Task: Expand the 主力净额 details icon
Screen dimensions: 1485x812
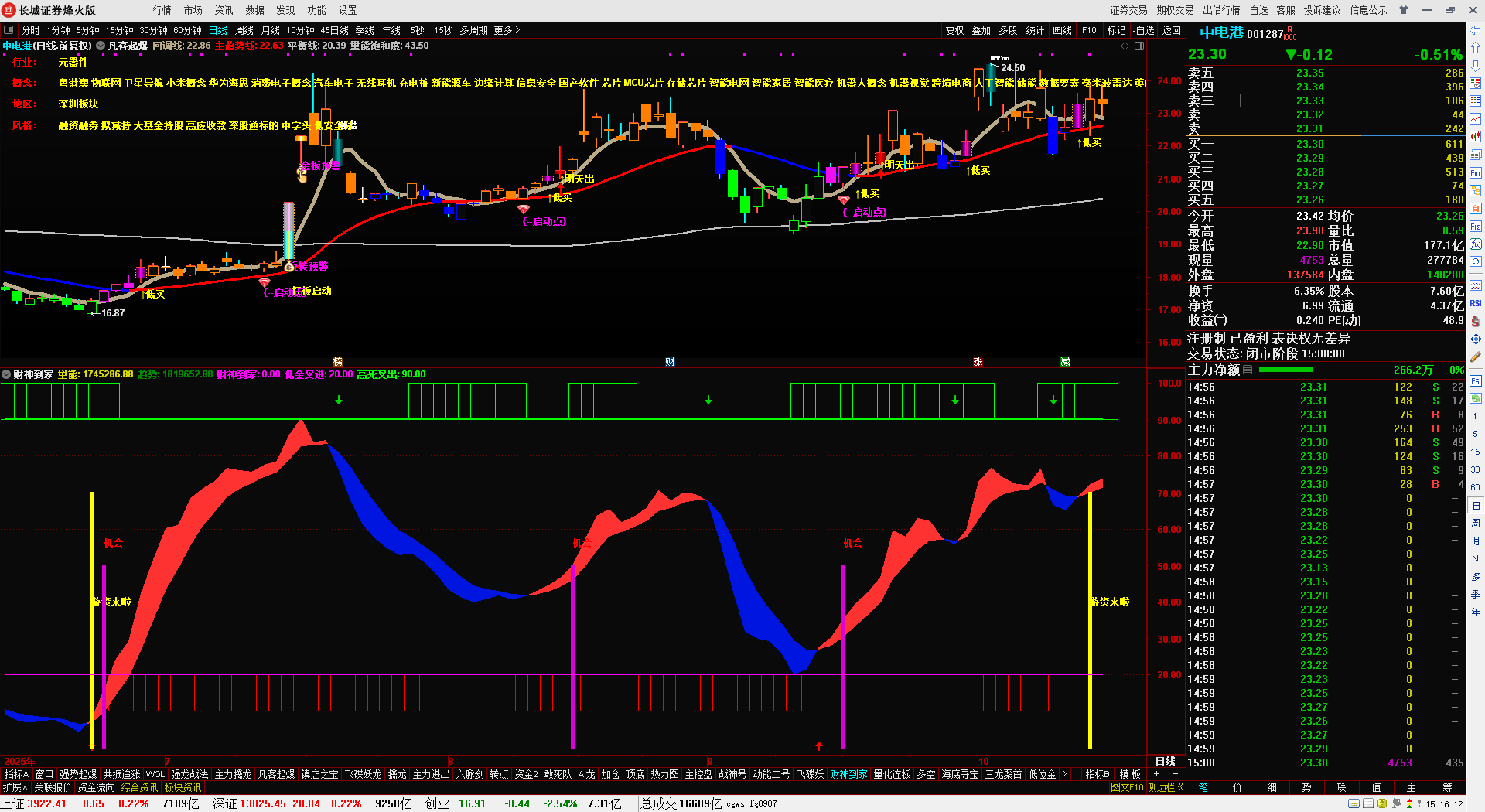Action: pos(1248,370)
